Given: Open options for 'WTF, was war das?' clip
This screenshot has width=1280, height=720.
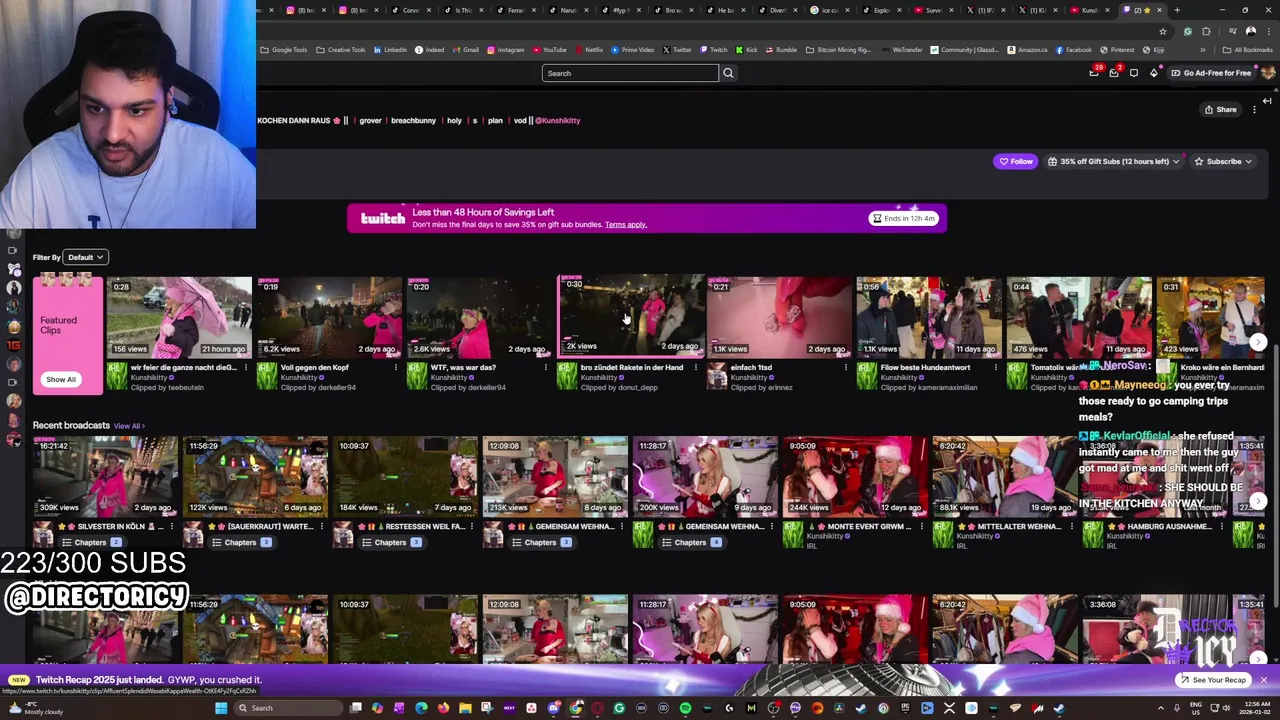Looking at the screenshot, I should 546,368.
